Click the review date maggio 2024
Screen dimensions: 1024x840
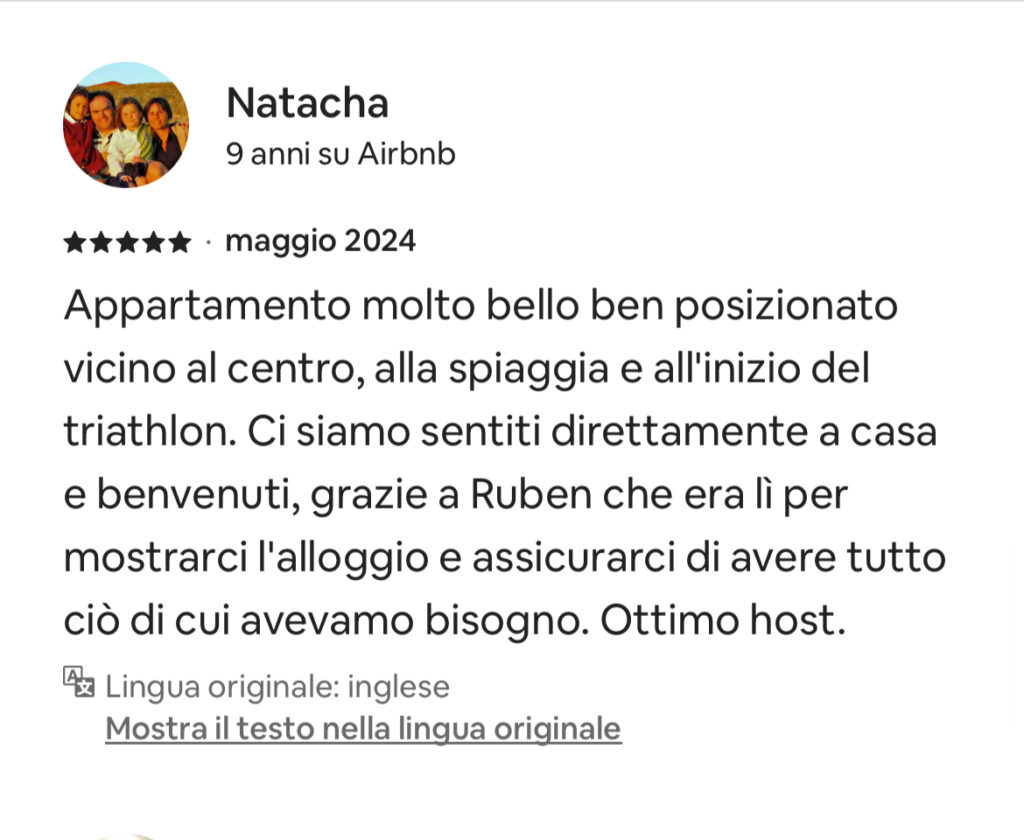click(321, 242)
